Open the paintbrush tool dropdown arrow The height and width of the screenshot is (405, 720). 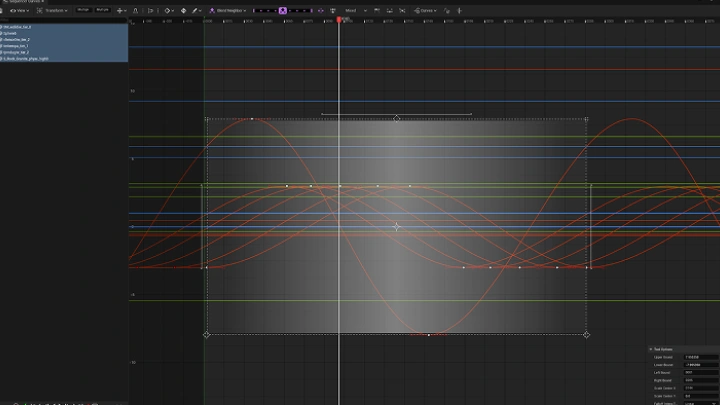pyautogui.click(x=201, y=11)
